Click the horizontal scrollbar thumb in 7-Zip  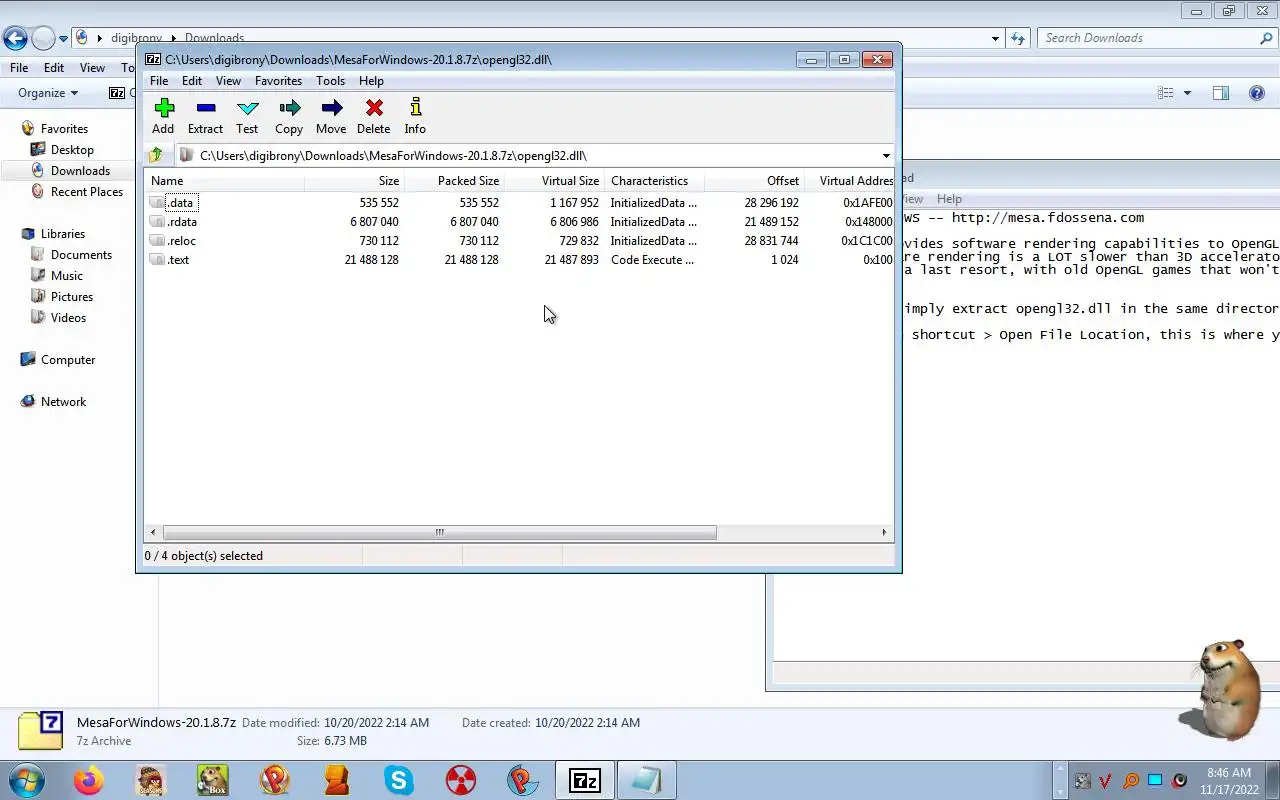[x=439, y=532]
